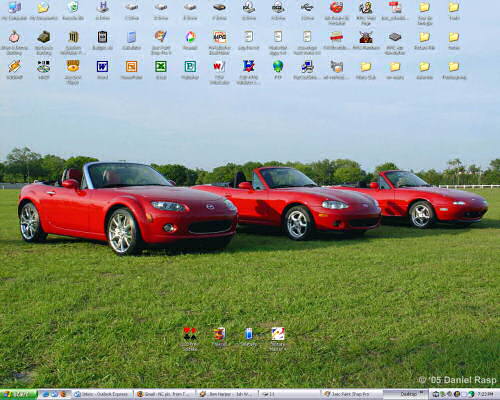Open the Picasa desktop shortcut
500x400 pixels.
pyautogui.click(x=190, y=40)
